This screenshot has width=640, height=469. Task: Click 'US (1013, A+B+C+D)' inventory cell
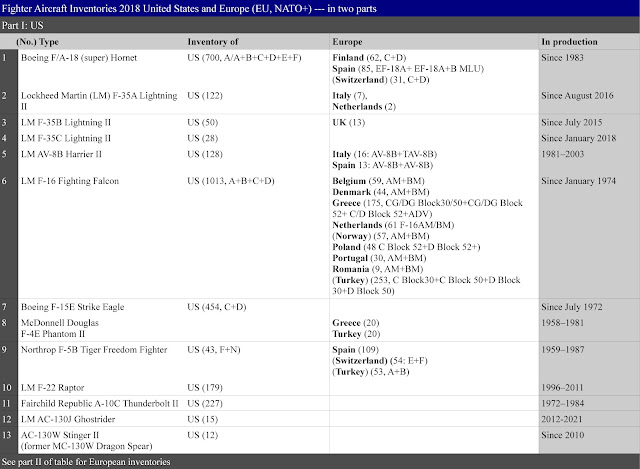231,181
